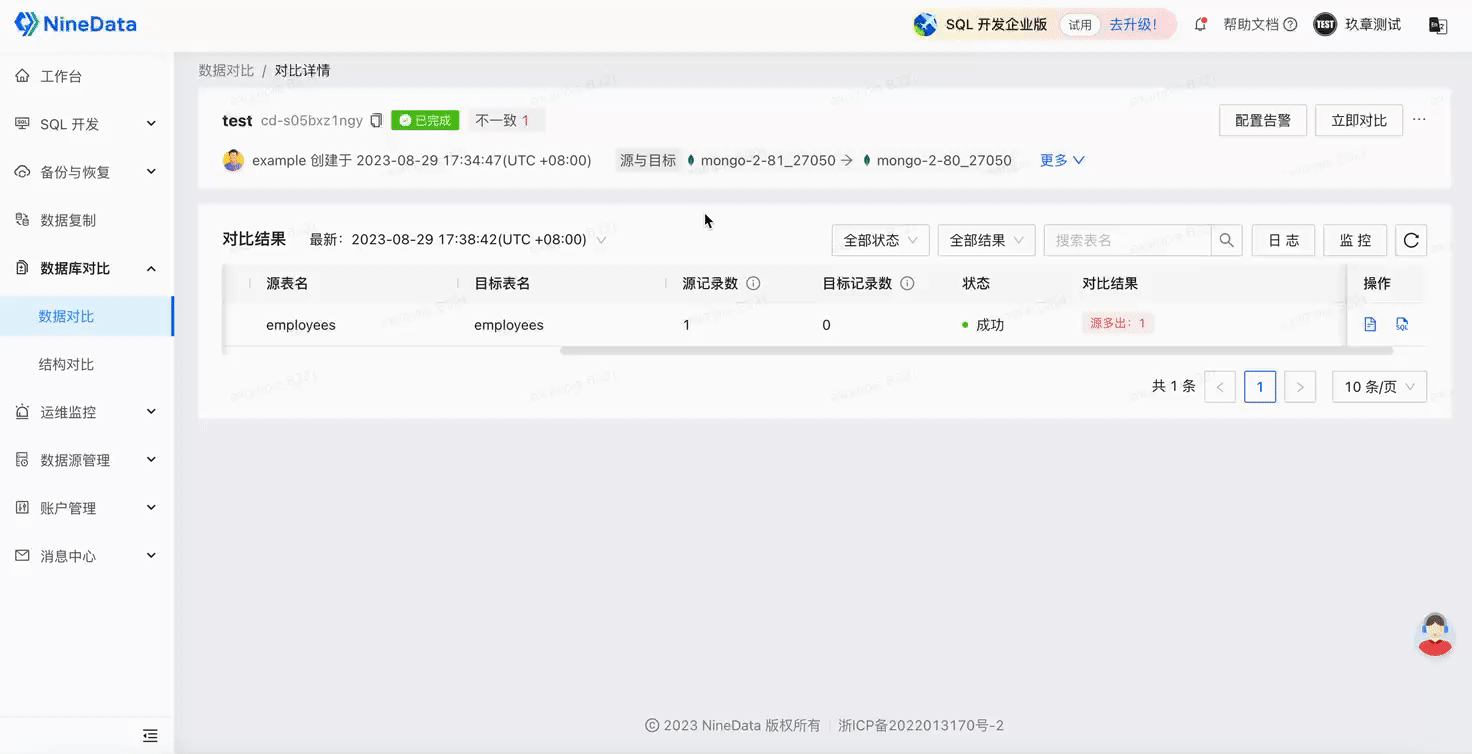Click source record count info icon

[753, 283]
